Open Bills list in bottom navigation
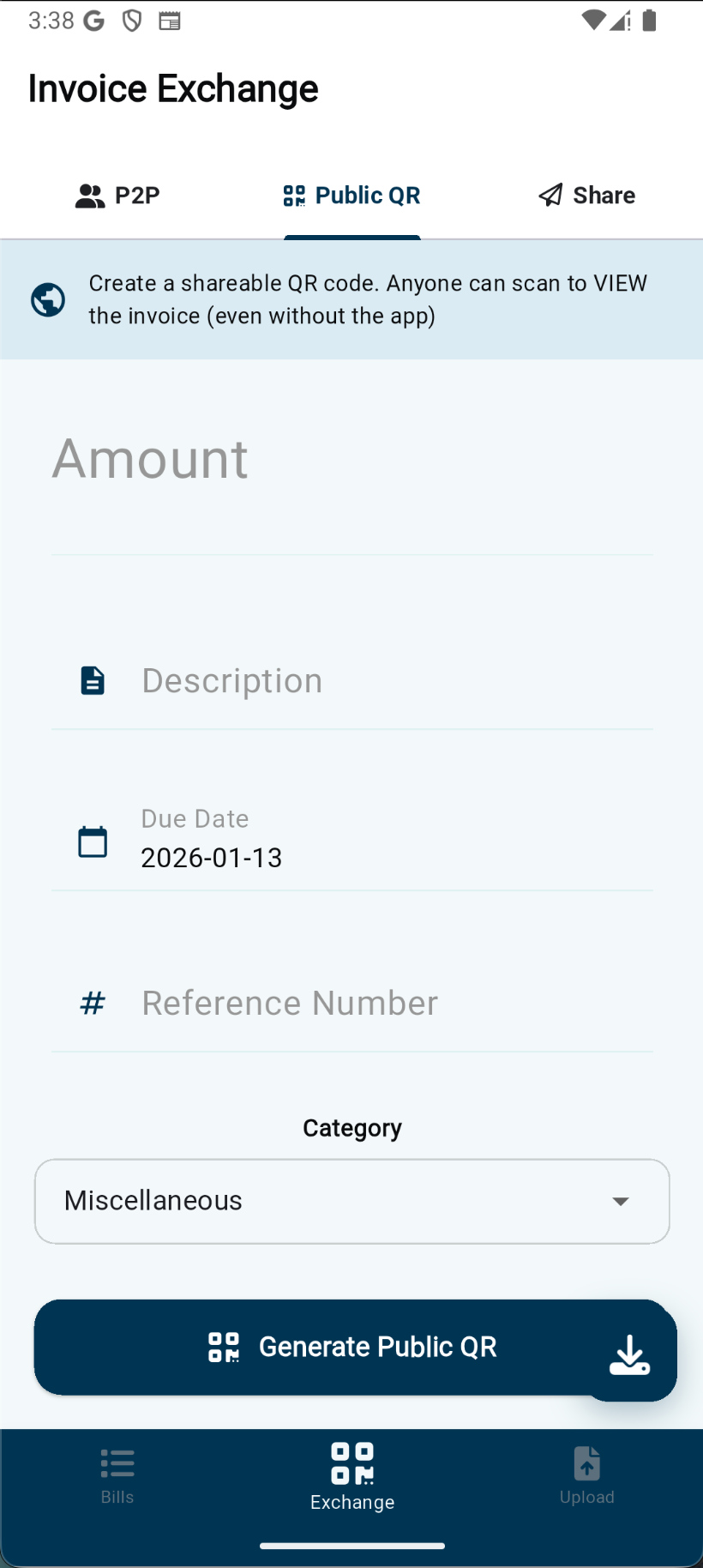 [117, 1475]
